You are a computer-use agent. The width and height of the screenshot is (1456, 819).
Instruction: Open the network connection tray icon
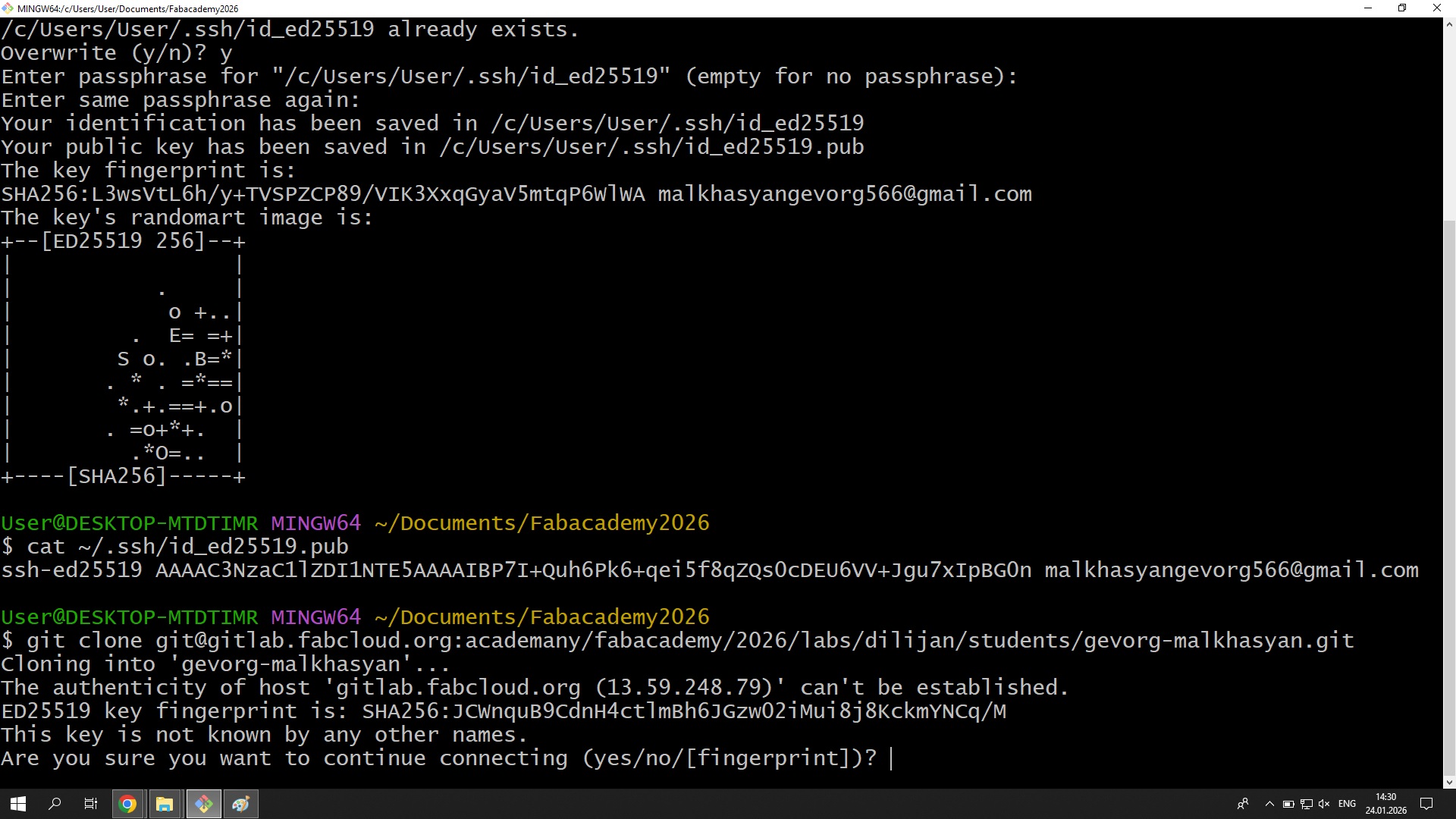(1306, 804)
